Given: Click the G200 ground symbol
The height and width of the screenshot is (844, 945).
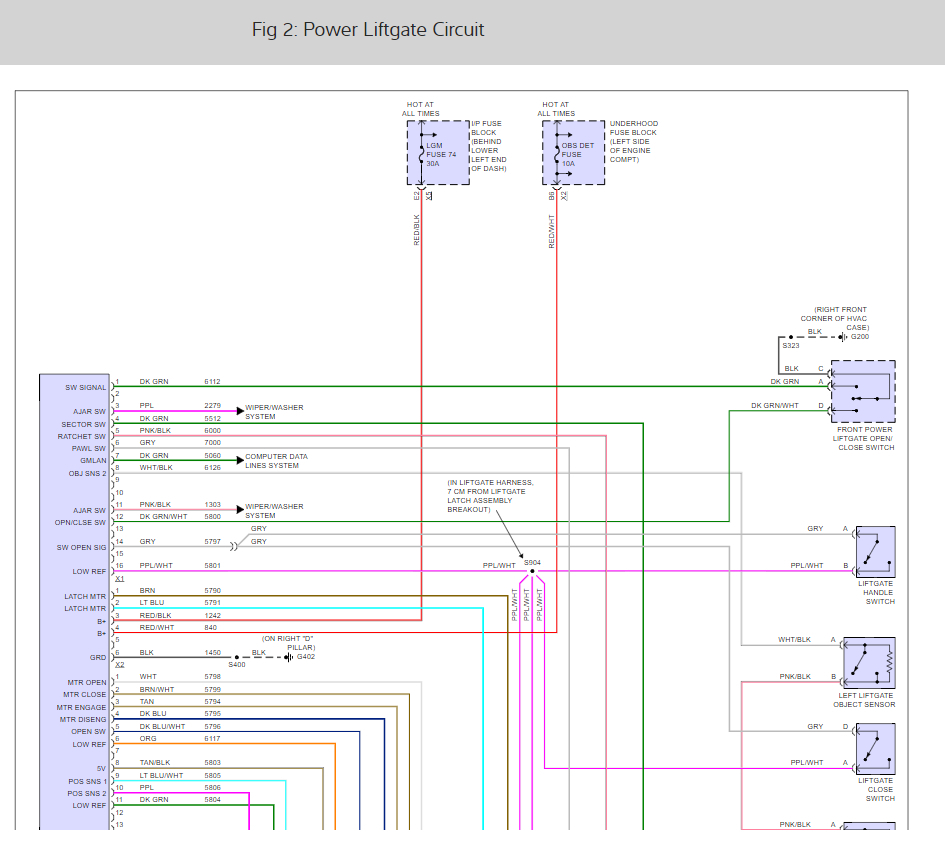Looking at the screenshot, I should pyautogui.click(x=842, y=338).
